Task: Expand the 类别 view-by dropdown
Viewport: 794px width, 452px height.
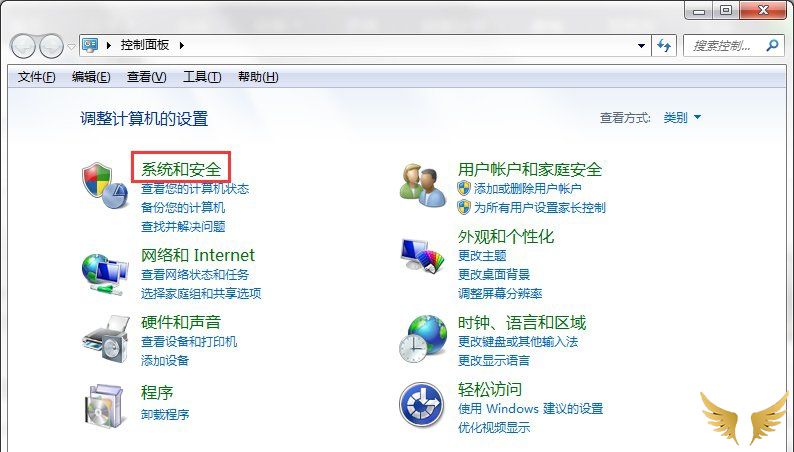Action: click(682, 117)
